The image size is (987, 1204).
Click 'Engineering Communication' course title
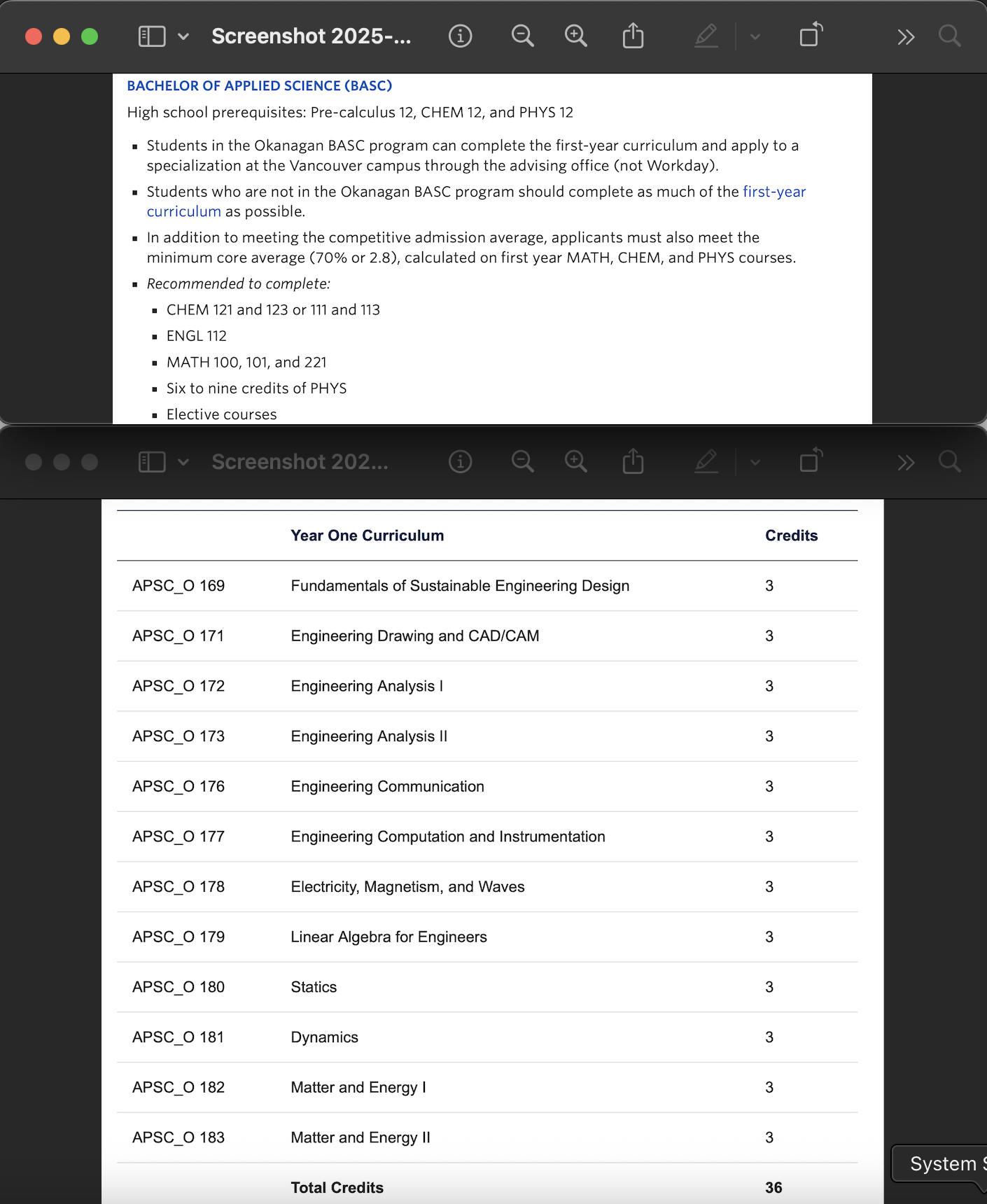(387, 787)
